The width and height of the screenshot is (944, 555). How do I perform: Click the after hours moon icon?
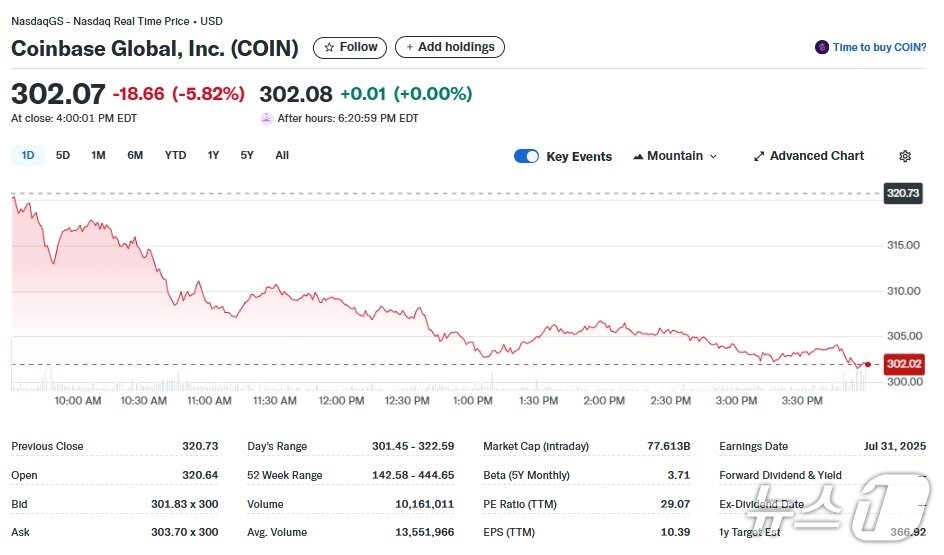pos(266,118)
